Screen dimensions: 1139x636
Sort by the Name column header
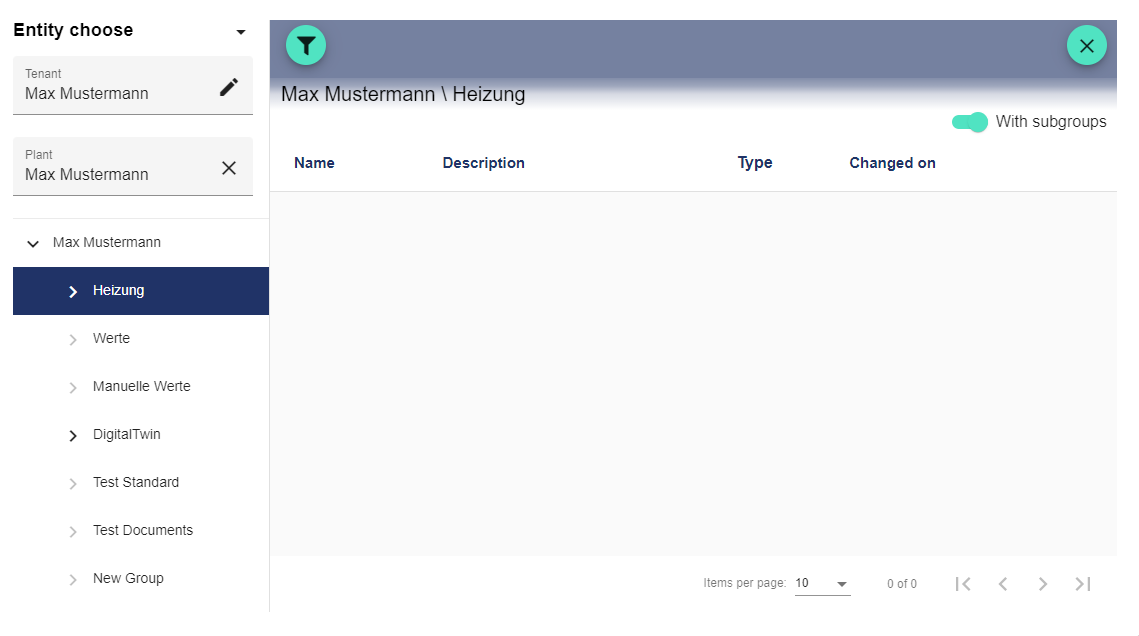tap(314, 163)
